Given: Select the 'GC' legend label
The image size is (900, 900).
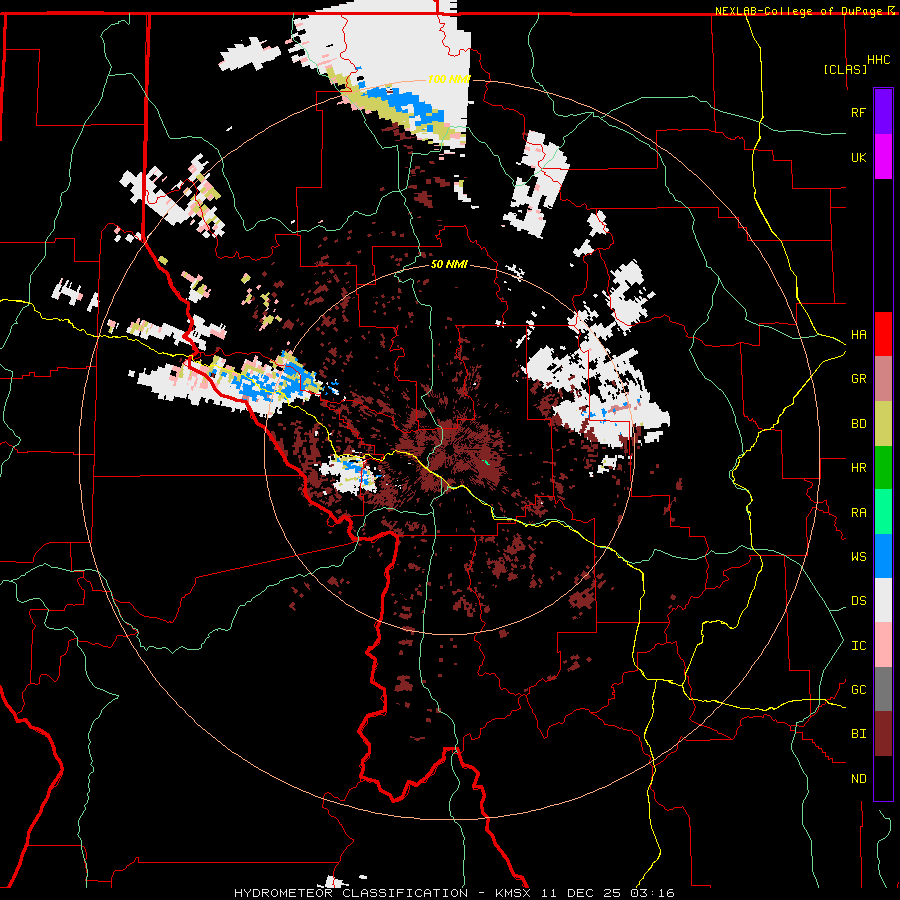Looking at the screenshot, I should pyautogui.click(x=858, y=690).
